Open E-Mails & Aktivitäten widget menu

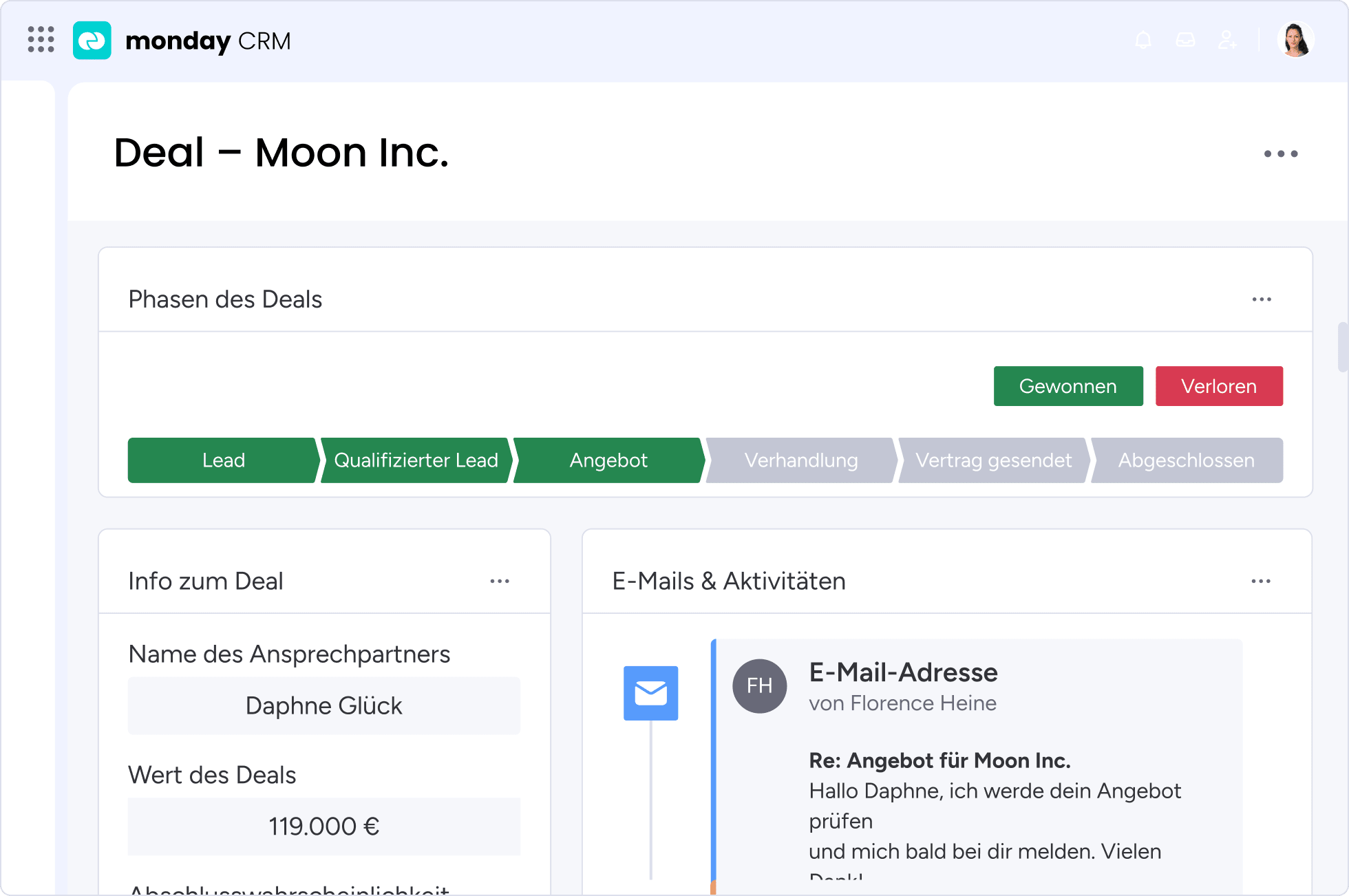pos(1261,582)
